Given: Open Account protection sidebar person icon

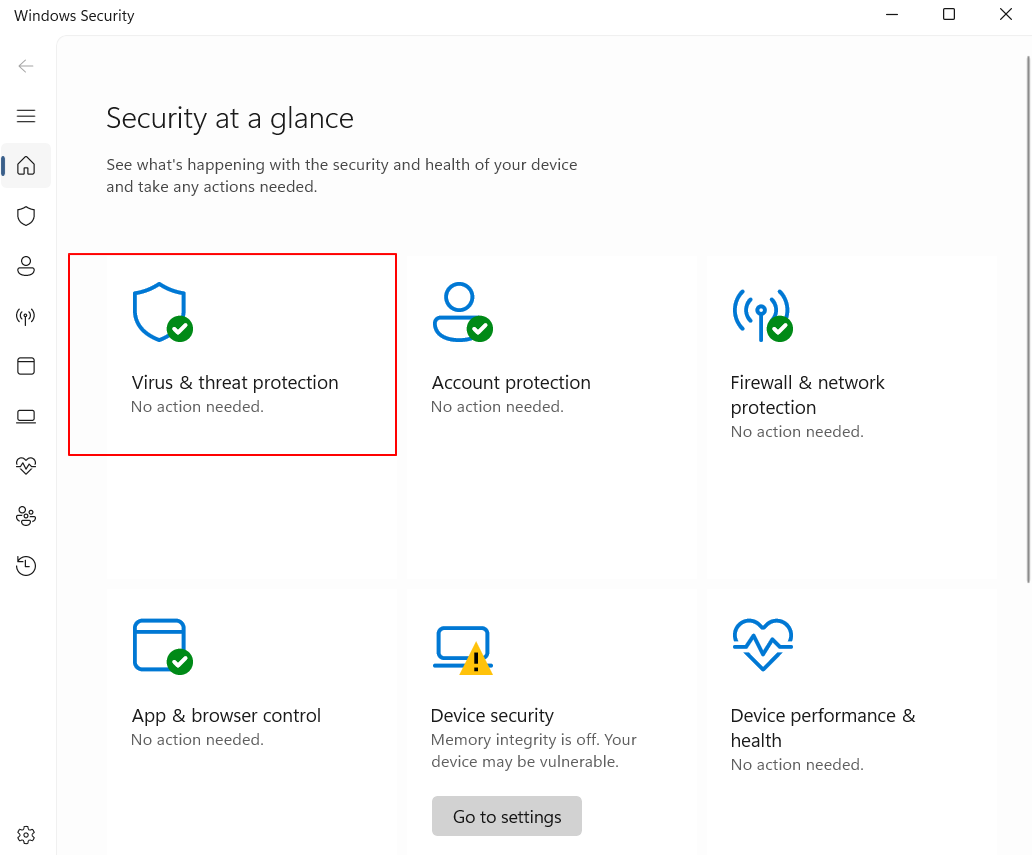Looking at the screenshot, I should pyautogui.click(x=26, y=266).
